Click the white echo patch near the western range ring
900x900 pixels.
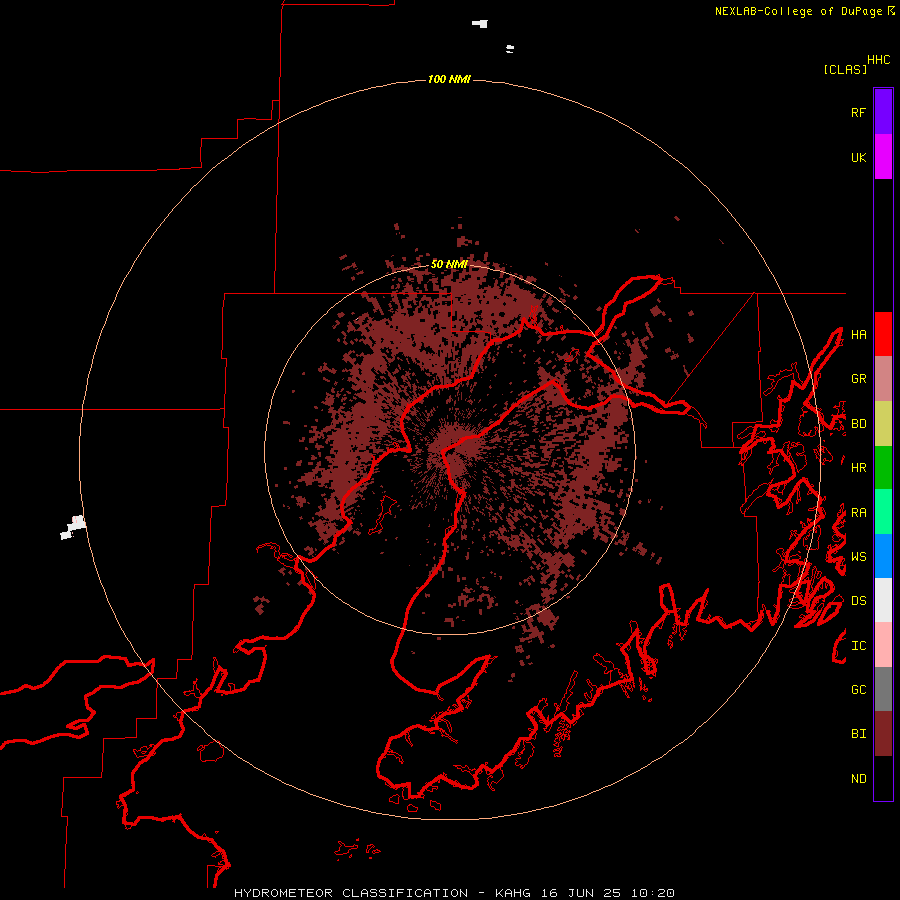(73, 527)
